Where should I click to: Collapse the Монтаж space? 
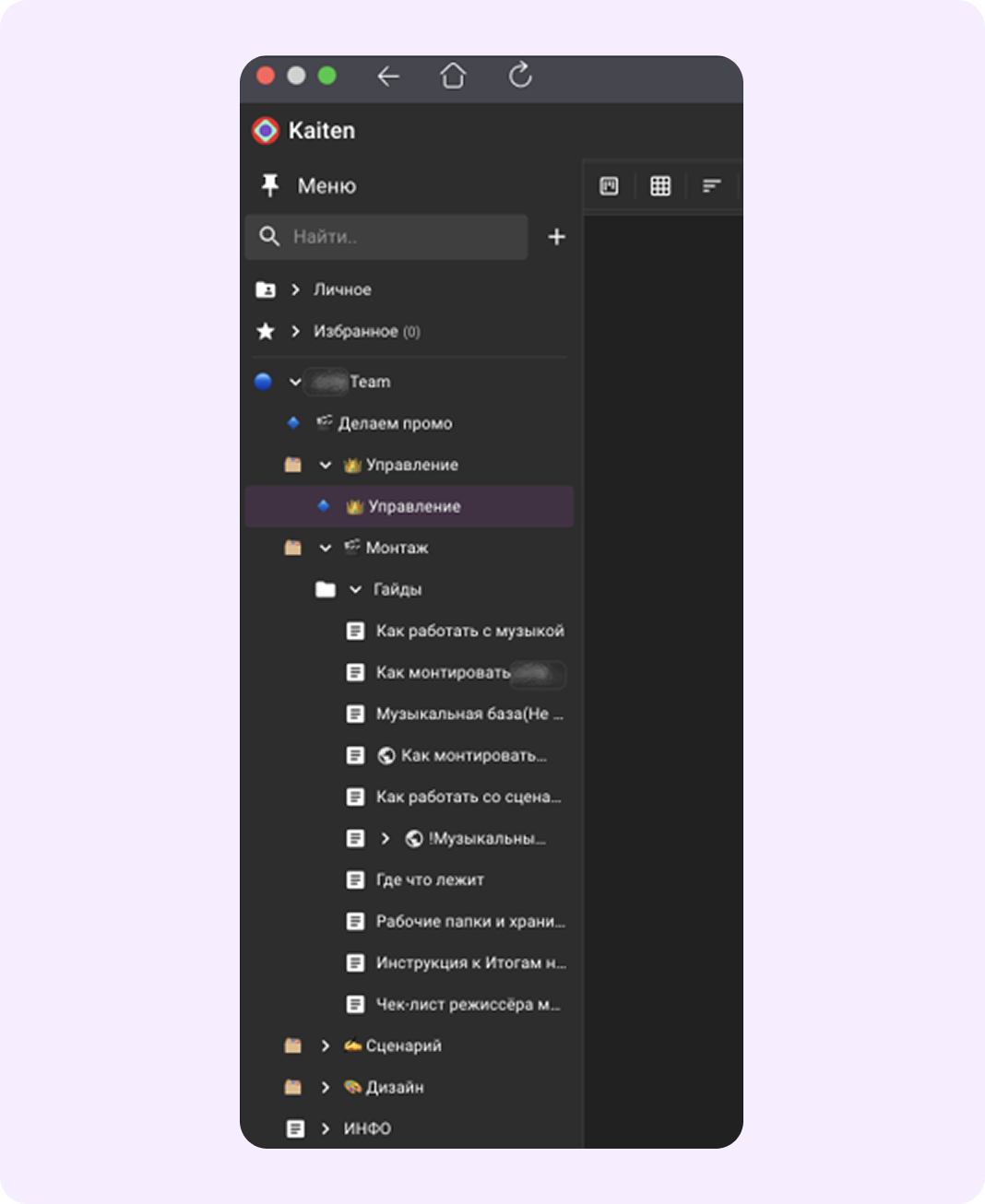coord(325,548)
